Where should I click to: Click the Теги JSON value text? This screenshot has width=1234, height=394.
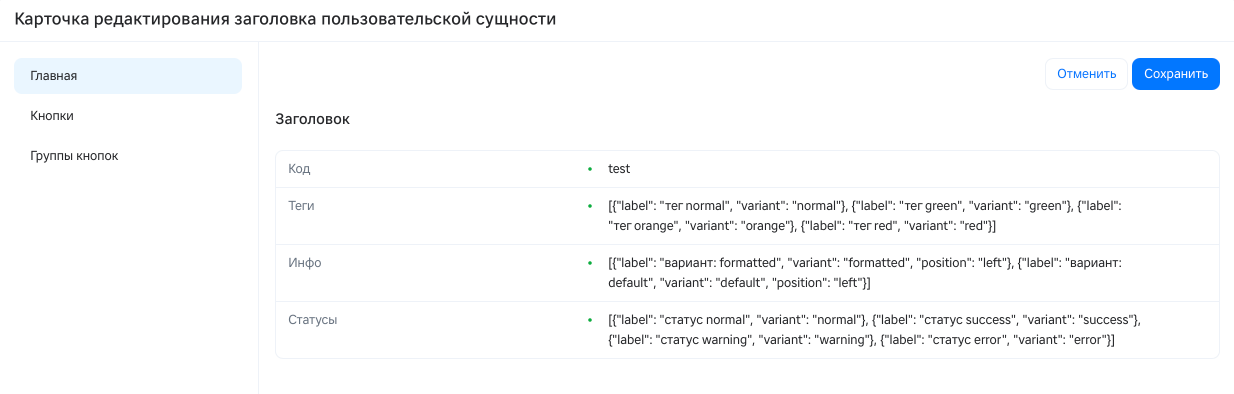[x=866, y=216]
